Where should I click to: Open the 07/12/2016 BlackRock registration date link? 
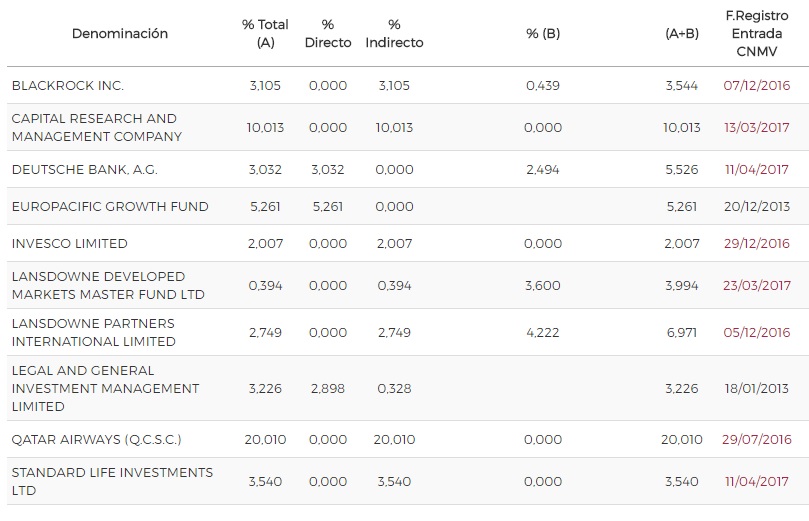pos(756,86)
